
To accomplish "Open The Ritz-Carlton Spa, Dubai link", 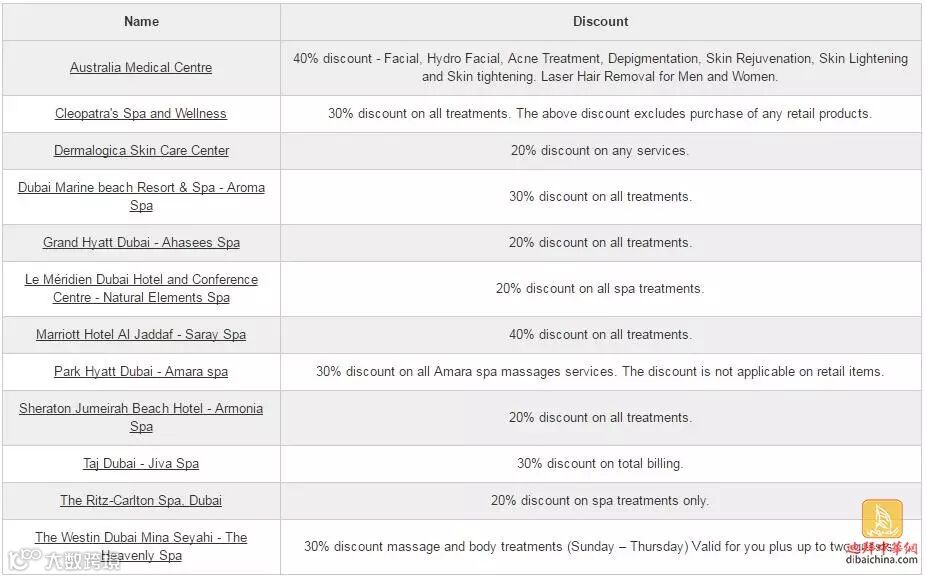I will pyautogui.click(x=141, y=501).
